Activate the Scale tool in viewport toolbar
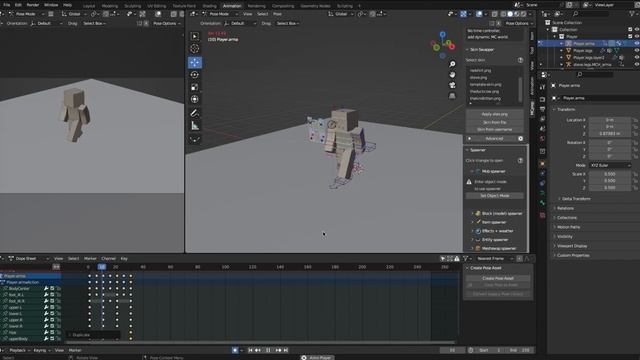640x360 pixels. click(x=195, y=87)
